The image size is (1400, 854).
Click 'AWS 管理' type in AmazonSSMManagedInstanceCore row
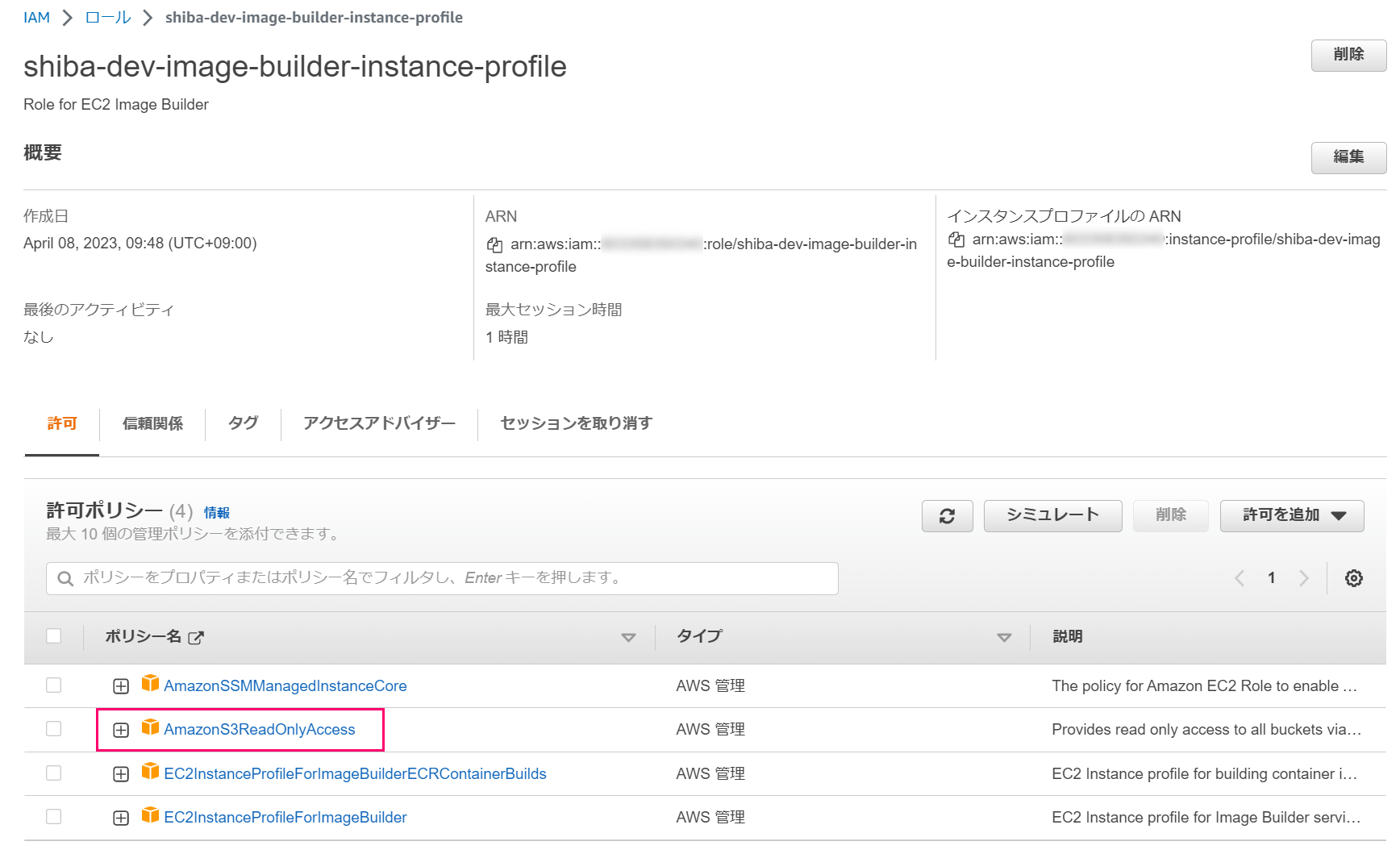(710, 686)
